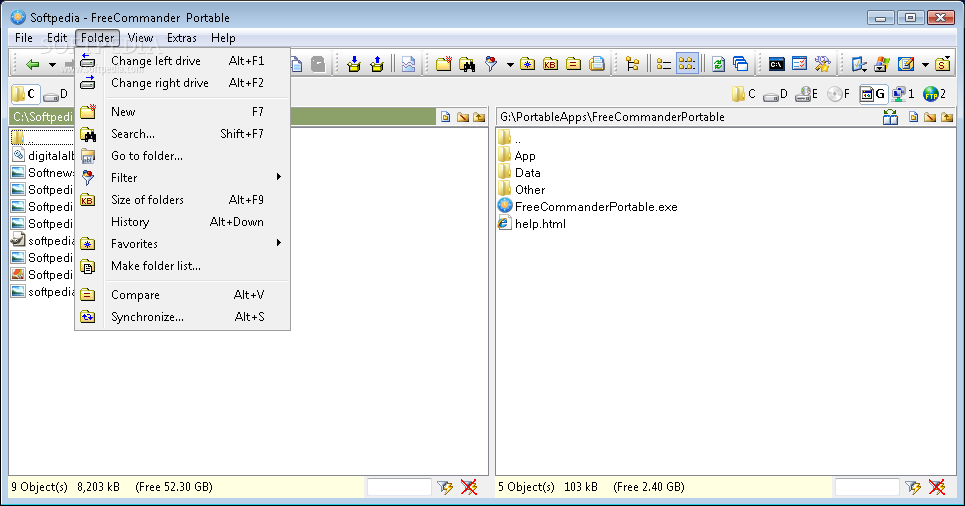Click the G:\PortableApps\FreeCommanderPortable path bar
The width and height of the screenshot is (965, 506).
tap(687, 117)
